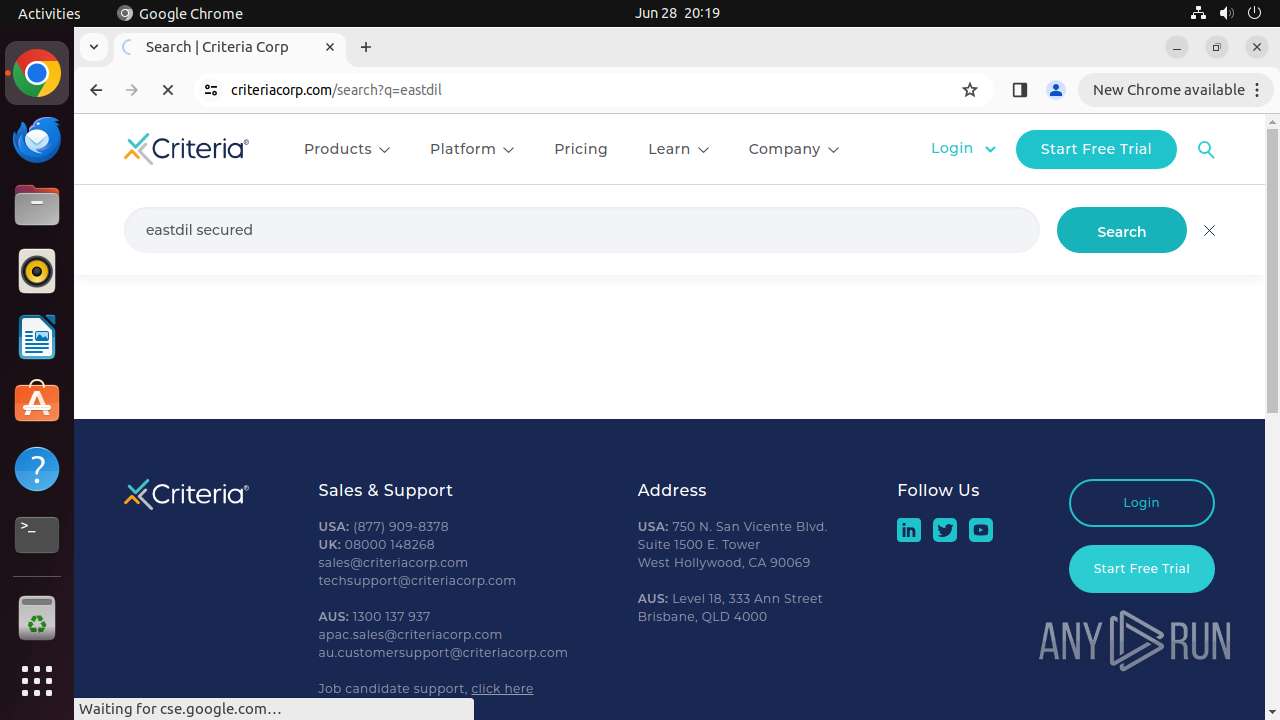Follow the job candidate 'click here' link

click(x=502, y=688)
